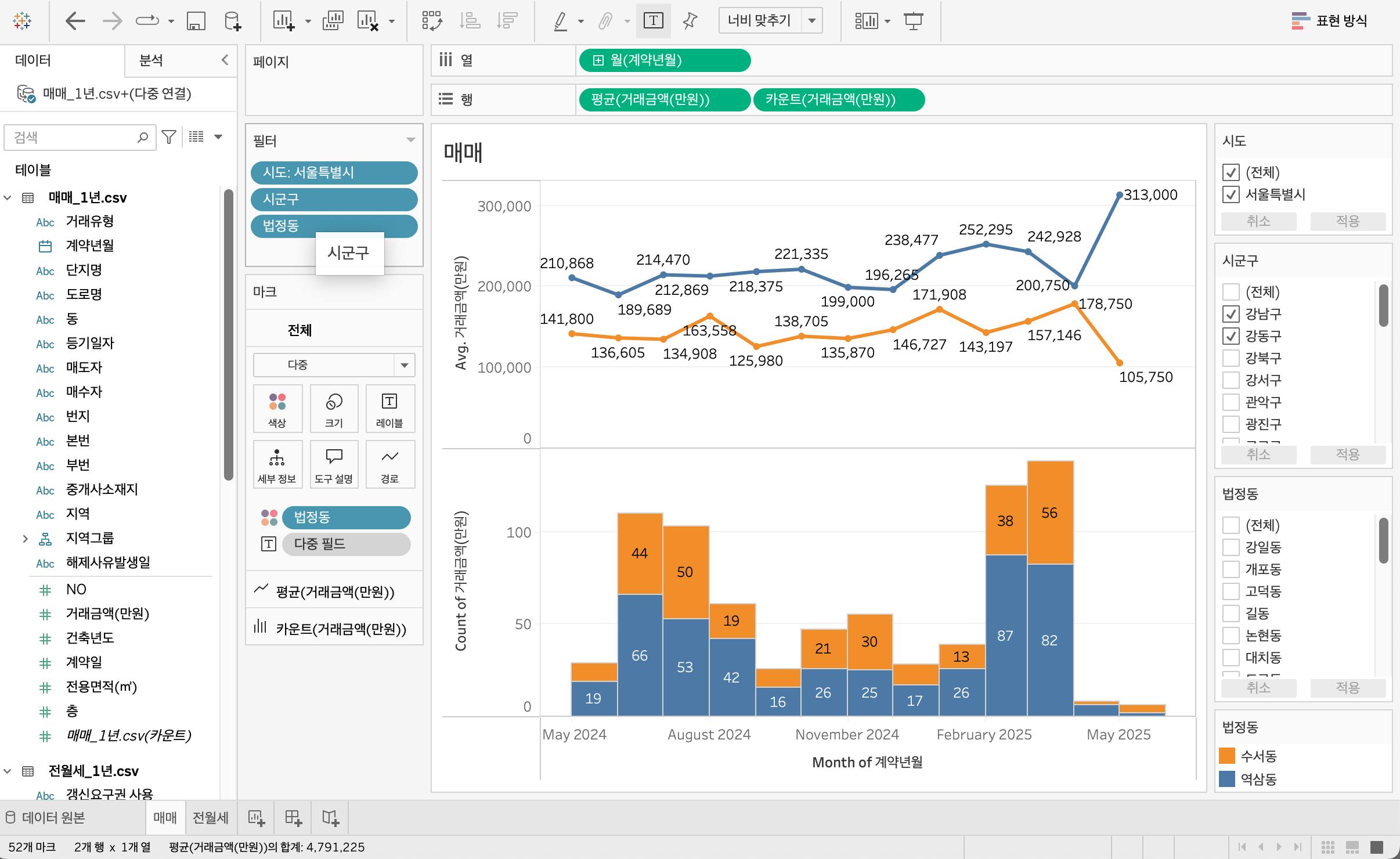Click the swap rows and columns icon
Screen dimensions: 1400x859
(x=432, y=21)
